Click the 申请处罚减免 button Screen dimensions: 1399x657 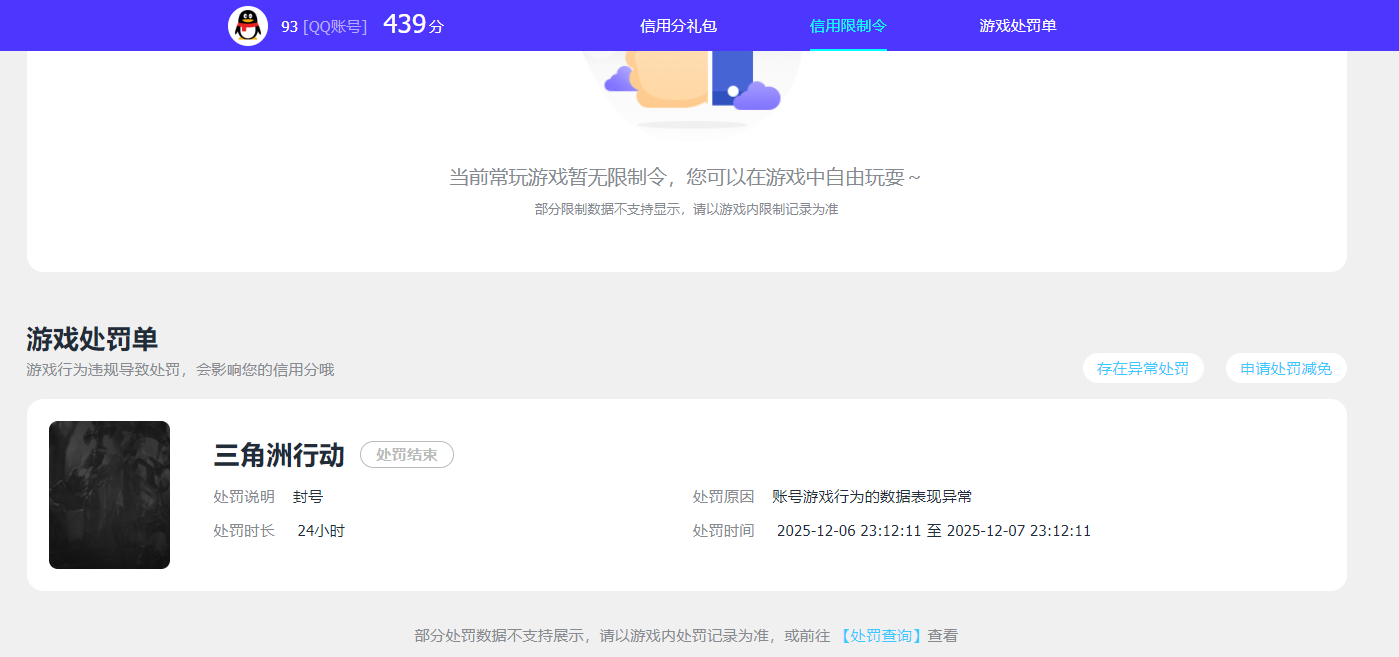pos(1285,368)
